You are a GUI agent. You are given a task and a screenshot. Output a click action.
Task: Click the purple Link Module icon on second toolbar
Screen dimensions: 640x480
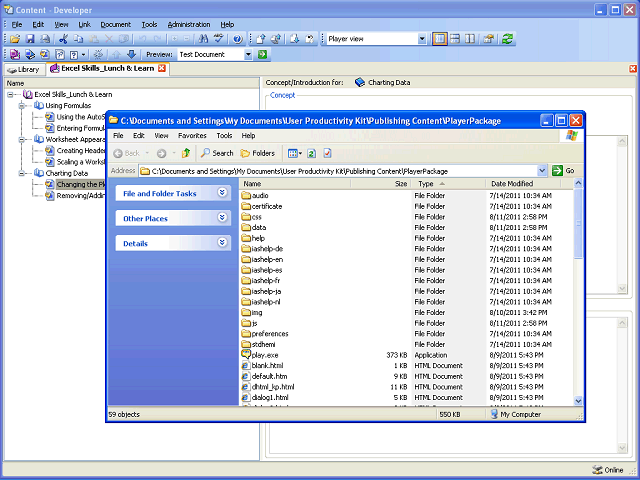pyautogui.click(x=15, y=54)
